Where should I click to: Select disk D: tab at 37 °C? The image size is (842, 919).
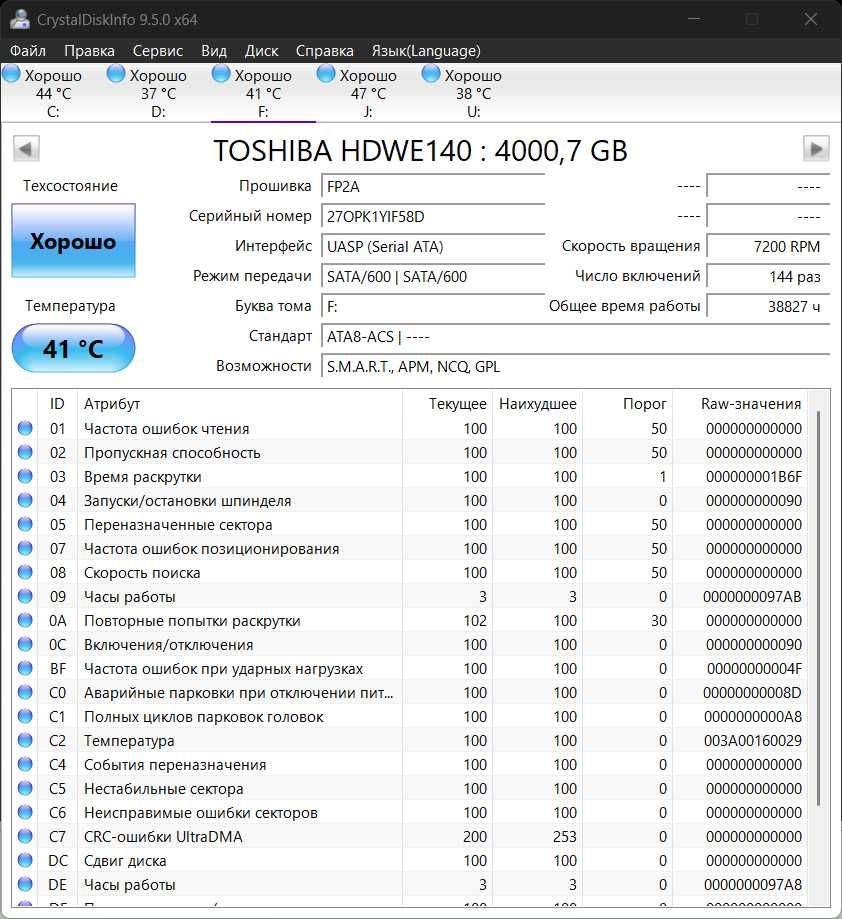(158, 93)
